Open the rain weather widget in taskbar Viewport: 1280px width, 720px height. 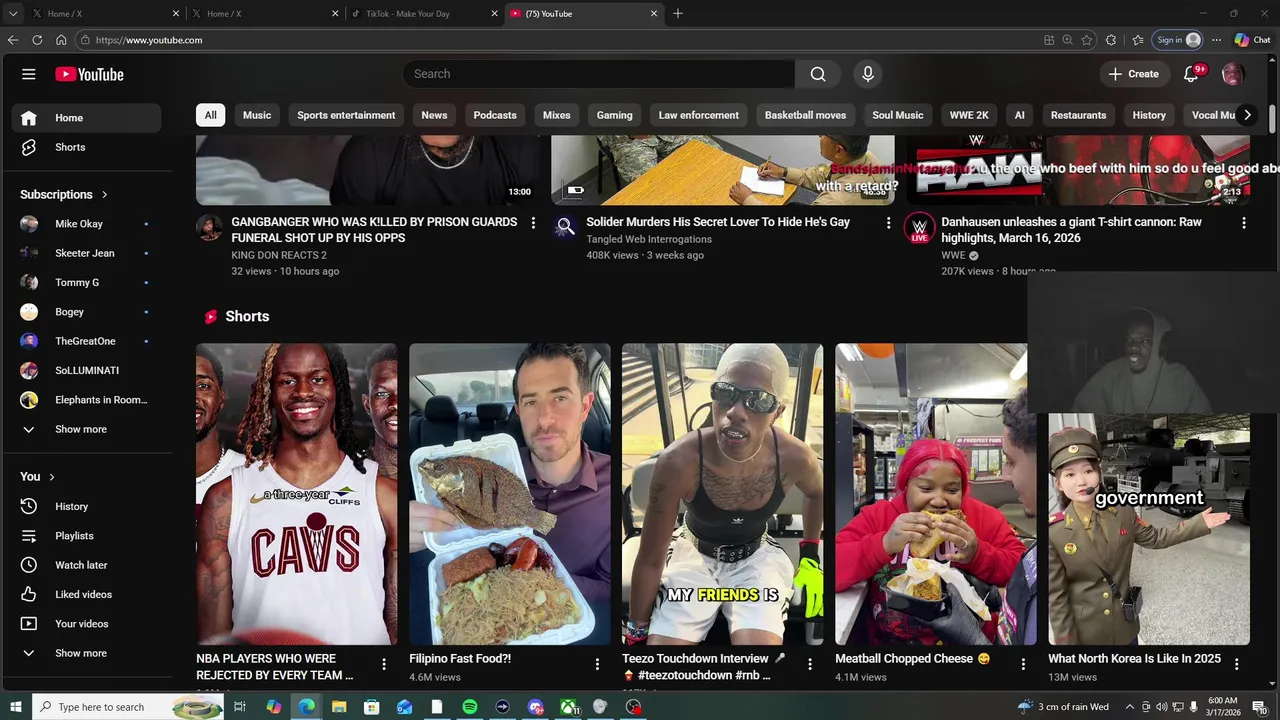coord(1063,707)
